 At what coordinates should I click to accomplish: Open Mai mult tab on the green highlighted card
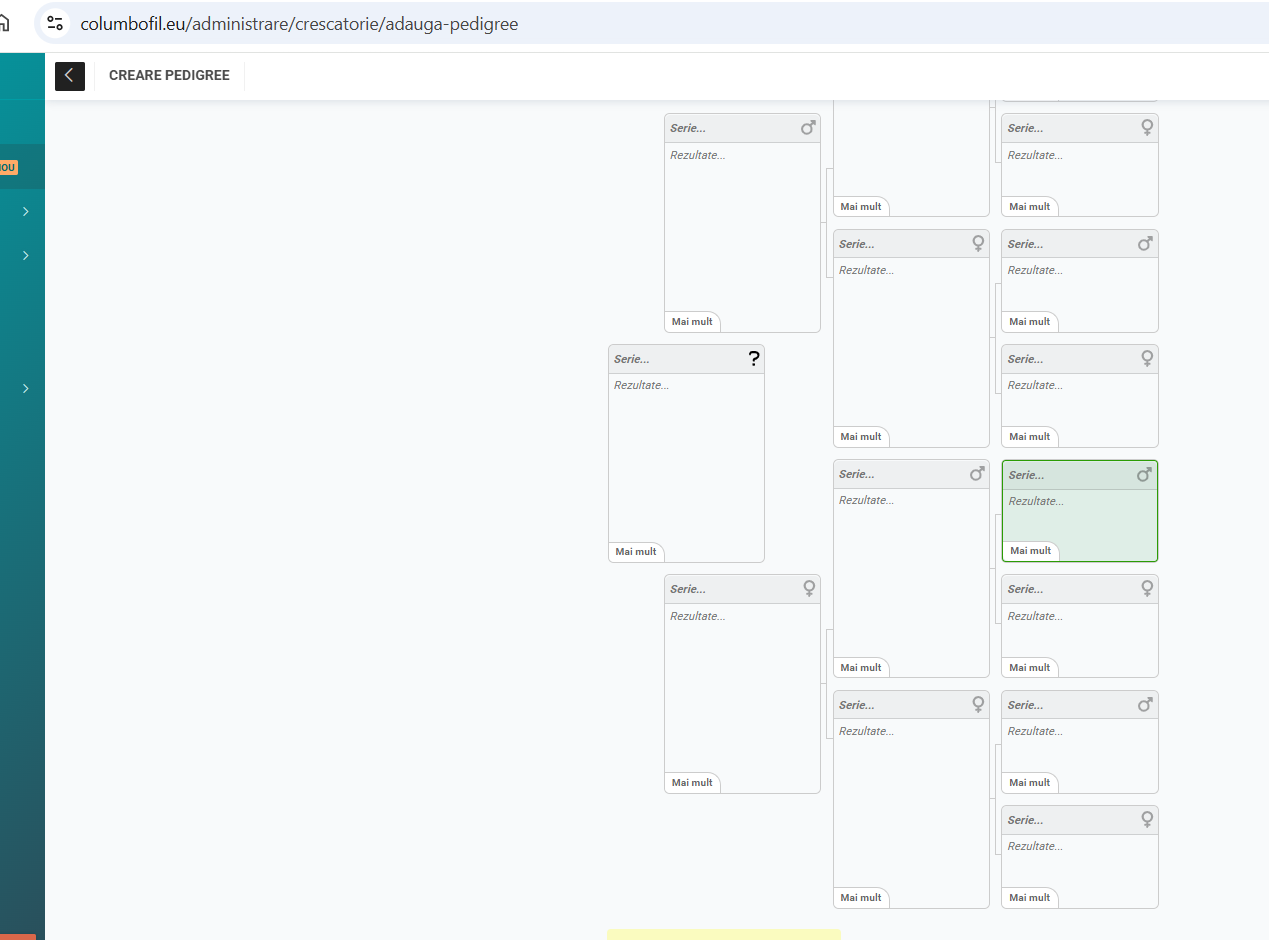pyautogui.click(x=1030, y=551)
